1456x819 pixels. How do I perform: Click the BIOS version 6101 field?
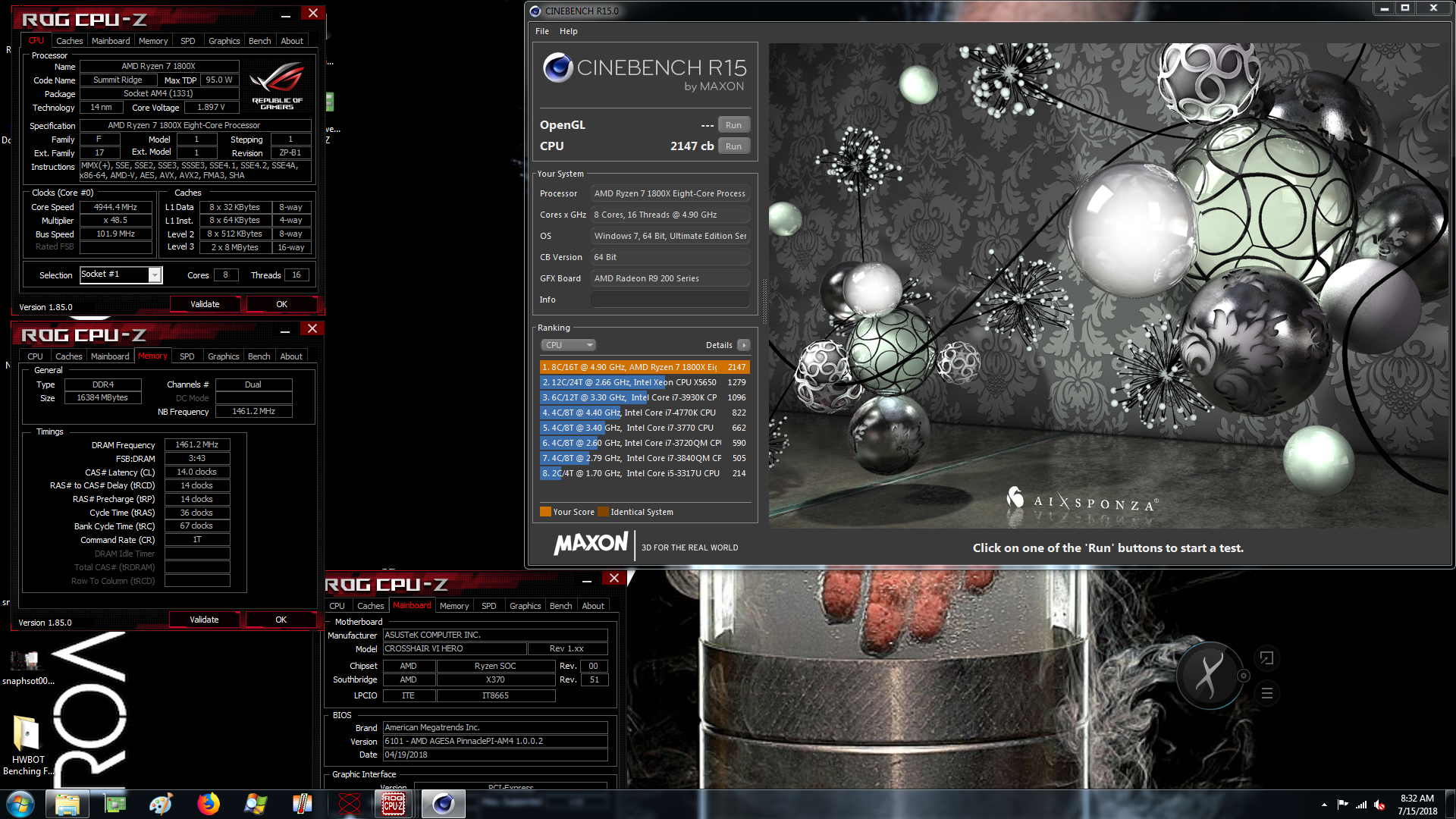494,741
